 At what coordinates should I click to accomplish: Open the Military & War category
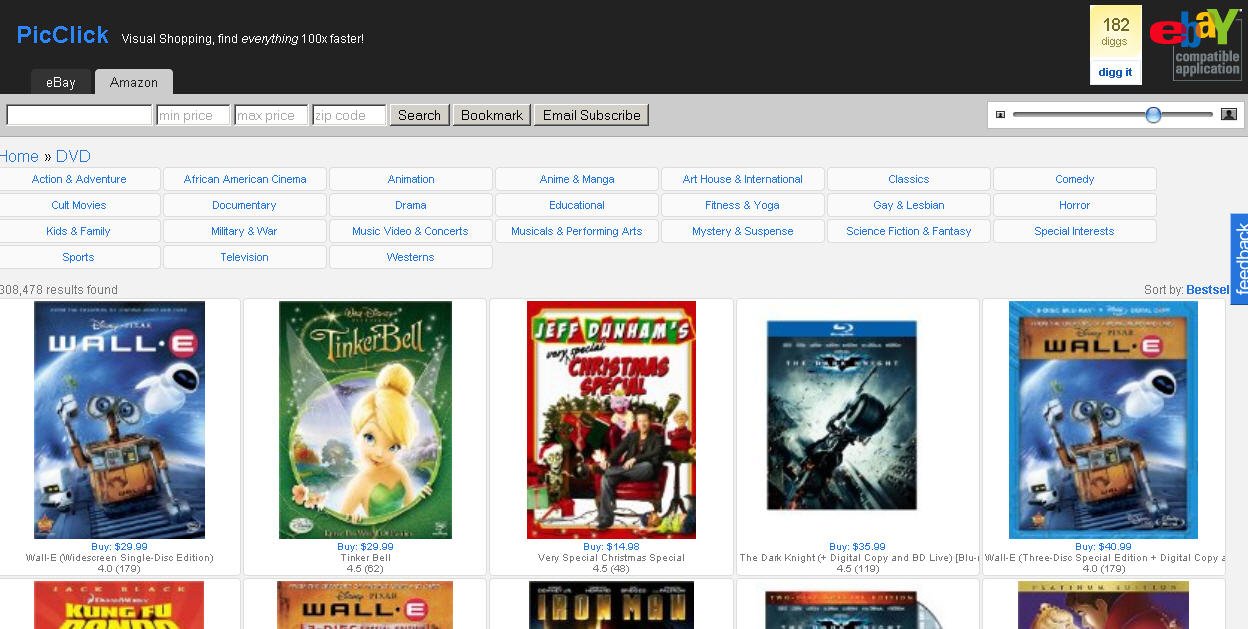point(245,231)
